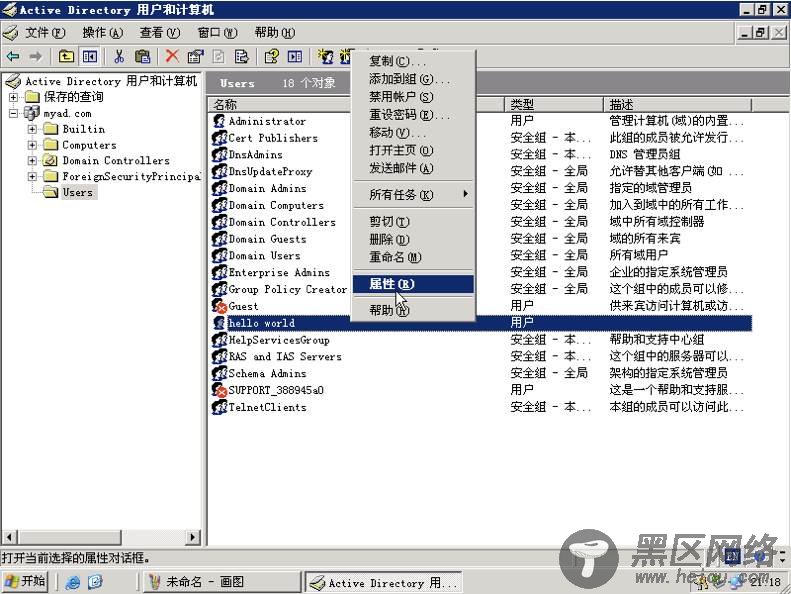Select the Builtin folder in tree
Screen dimensions: 791x594
[84, 129]
